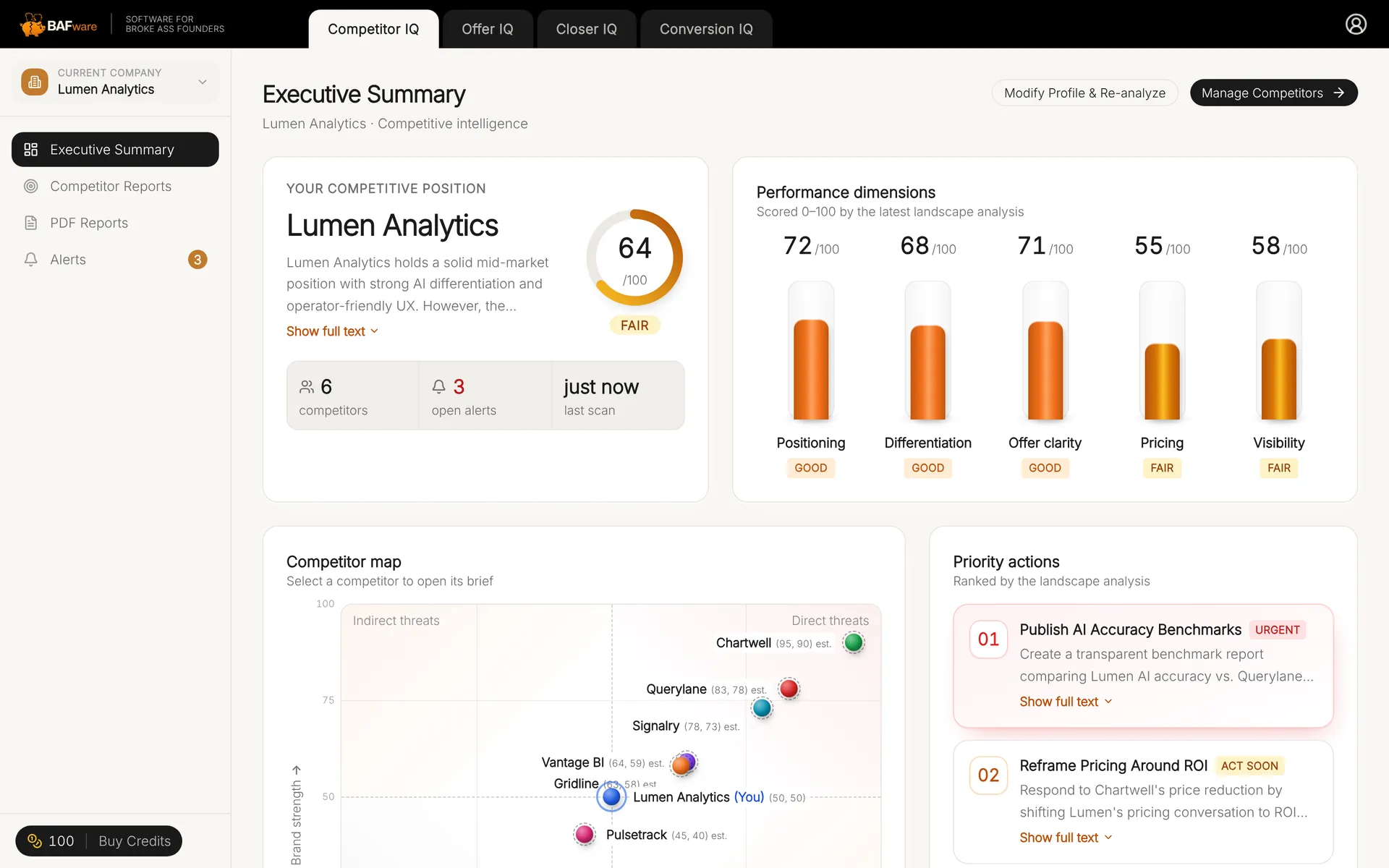Click the Visibility score bar
This screenshot has height=868, width=1389.
coord(1279,351)
